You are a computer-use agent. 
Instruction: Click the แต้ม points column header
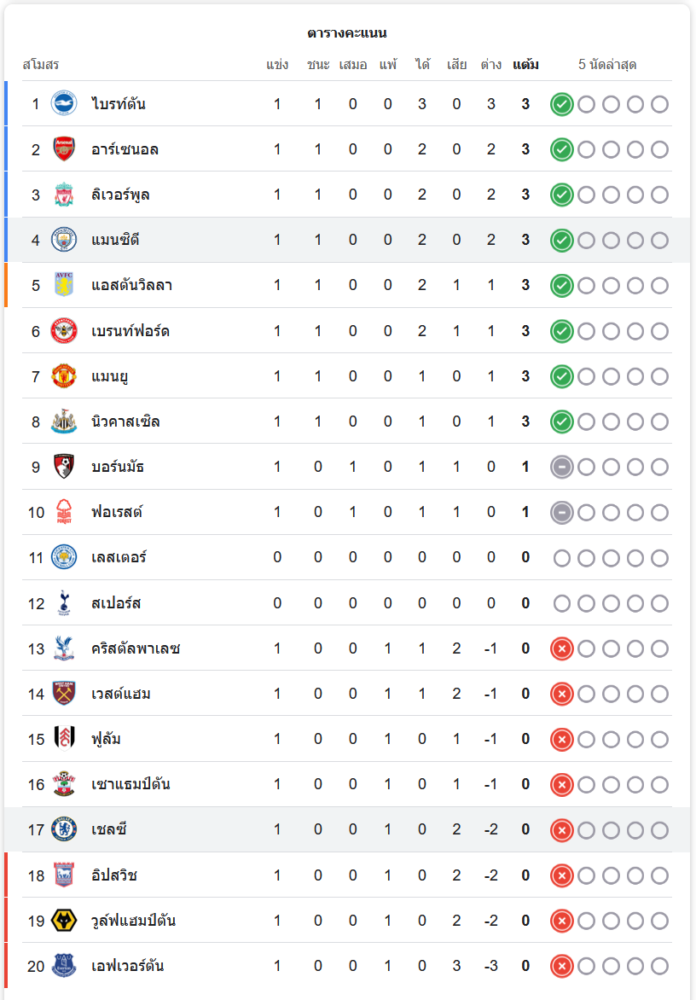click(x=526, y=64)
